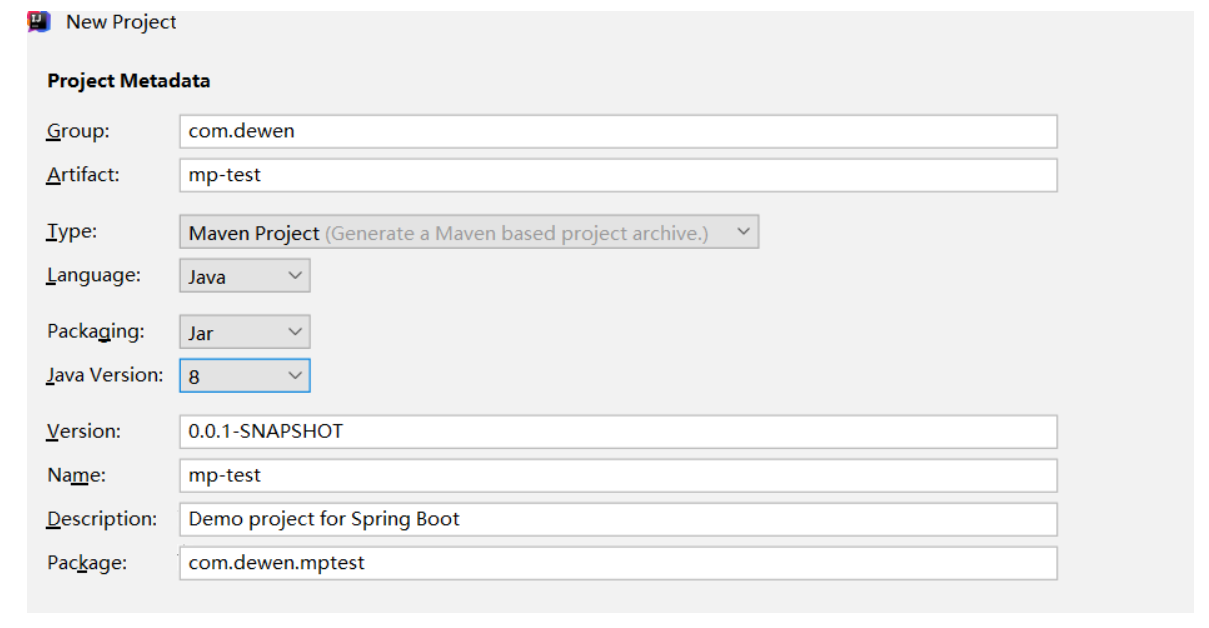This screenshot has width=1209, height=628.
Task: Click the Package field with com.dewen.mptest
Action: [617, 563]
